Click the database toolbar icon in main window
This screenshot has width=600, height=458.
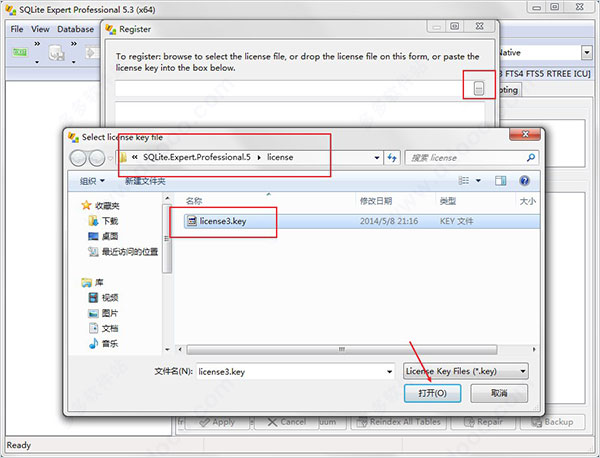(56, 53)
